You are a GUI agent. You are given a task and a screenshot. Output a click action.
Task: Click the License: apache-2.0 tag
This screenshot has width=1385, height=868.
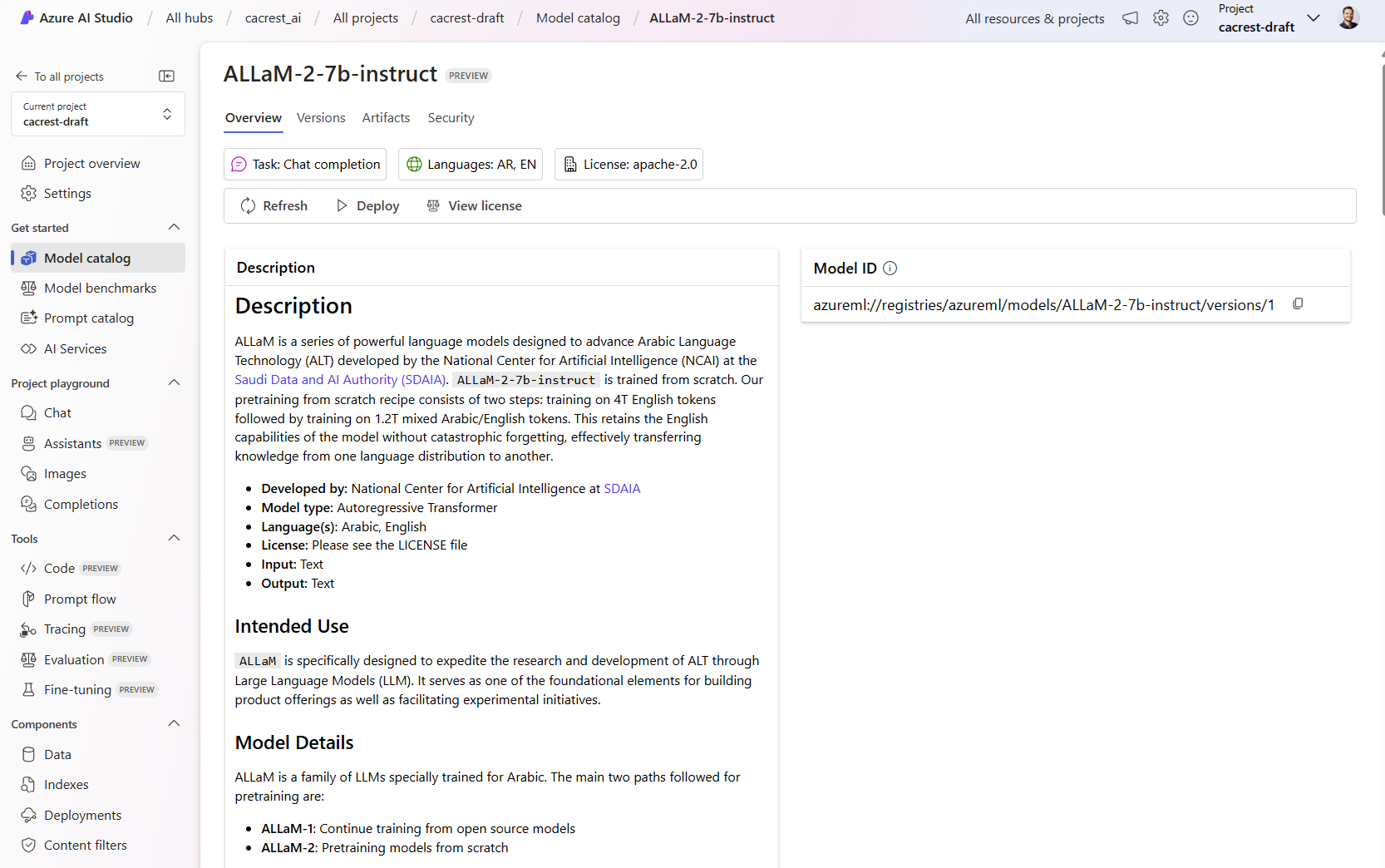pos(628,165)
